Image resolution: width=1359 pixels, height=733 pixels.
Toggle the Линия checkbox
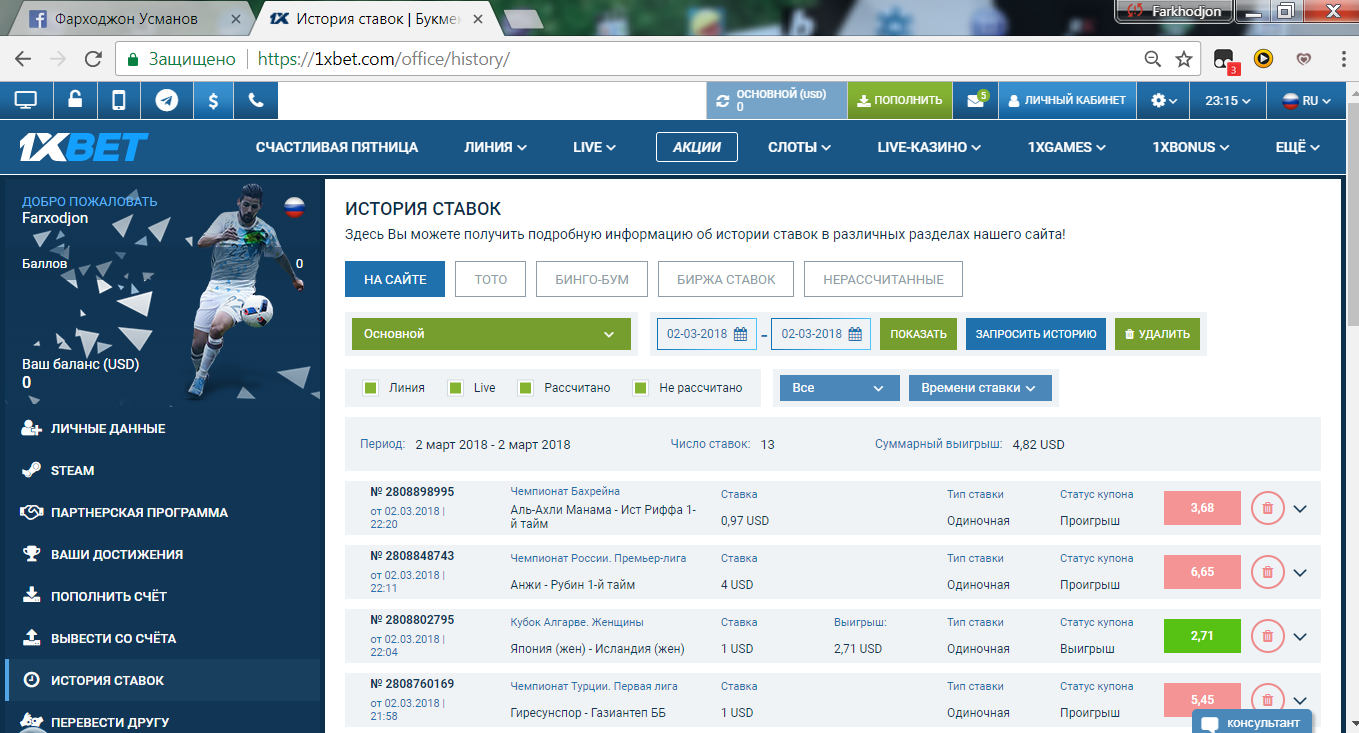click(x=370, y=388)
